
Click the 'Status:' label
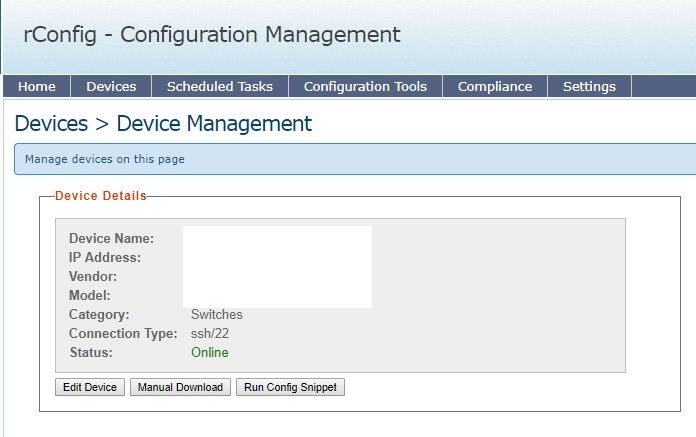[91, 352]
